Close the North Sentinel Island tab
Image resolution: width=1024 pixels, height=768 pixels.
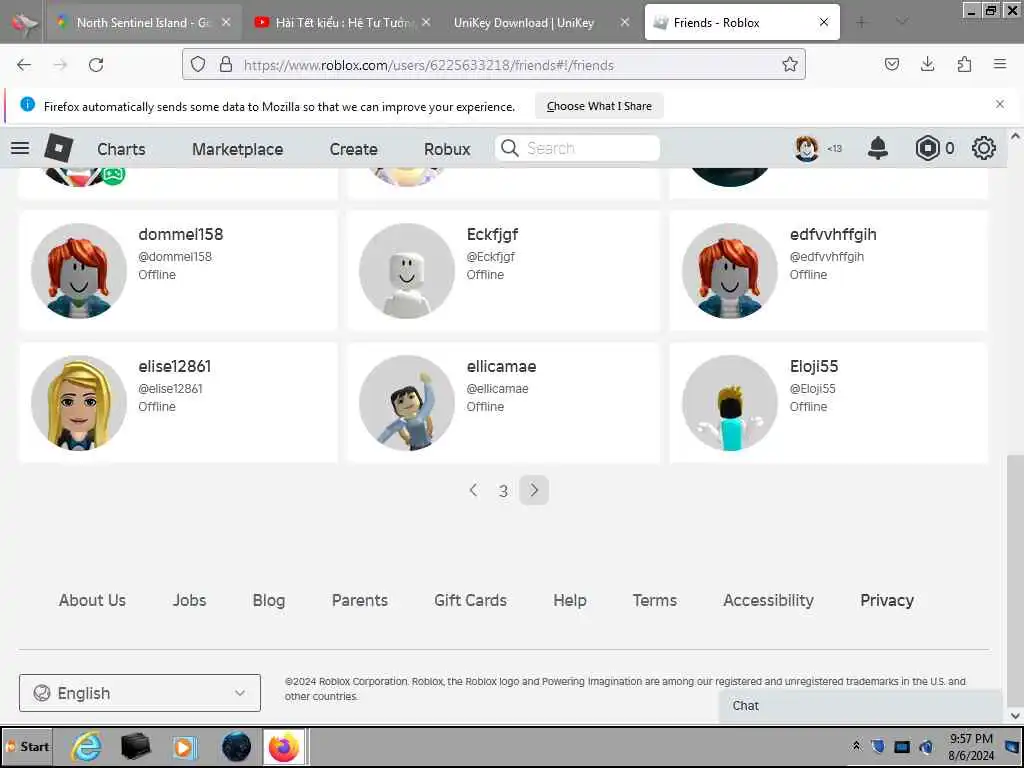pyautogui.click(x=226, y=22)
